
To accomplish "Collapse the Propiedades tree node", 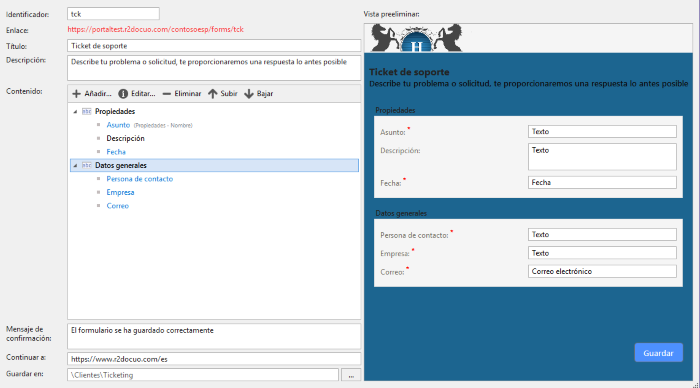I will [75, 112].
